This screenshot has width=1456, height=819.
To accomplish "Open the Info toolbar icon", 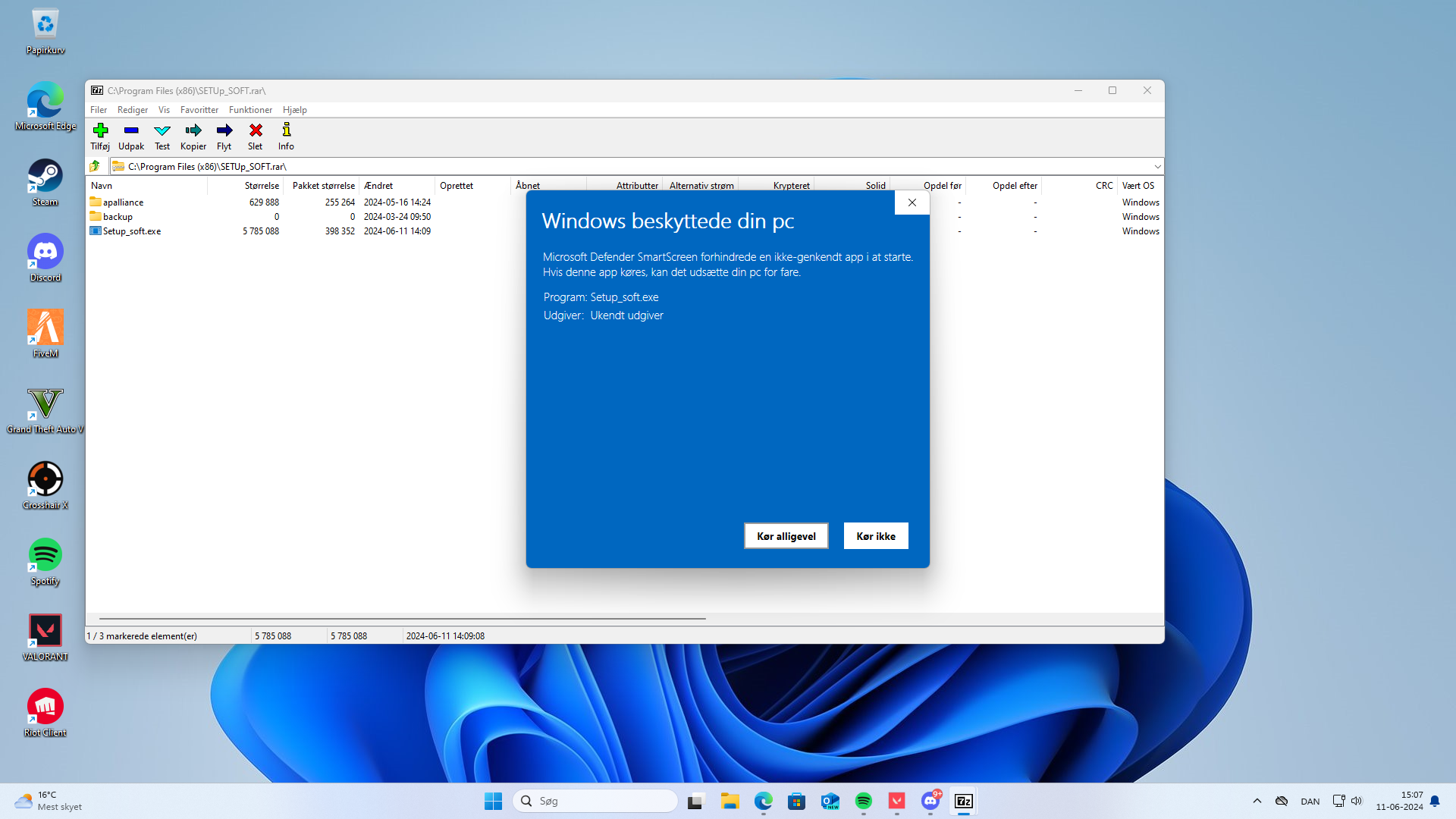I will [x=286, y=130].
